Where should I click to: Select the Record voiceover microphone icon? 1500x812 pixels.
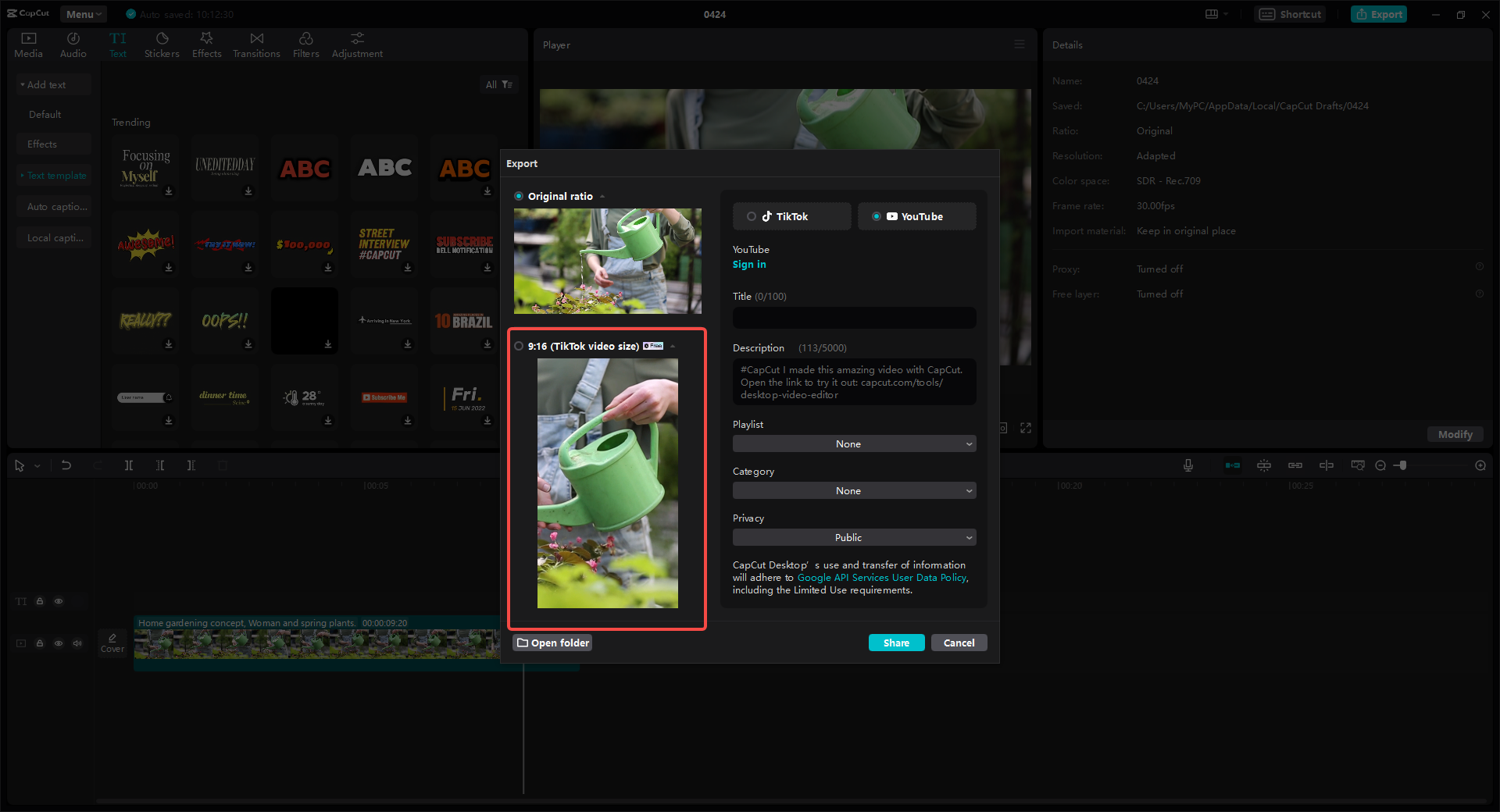pos(1187,465)
